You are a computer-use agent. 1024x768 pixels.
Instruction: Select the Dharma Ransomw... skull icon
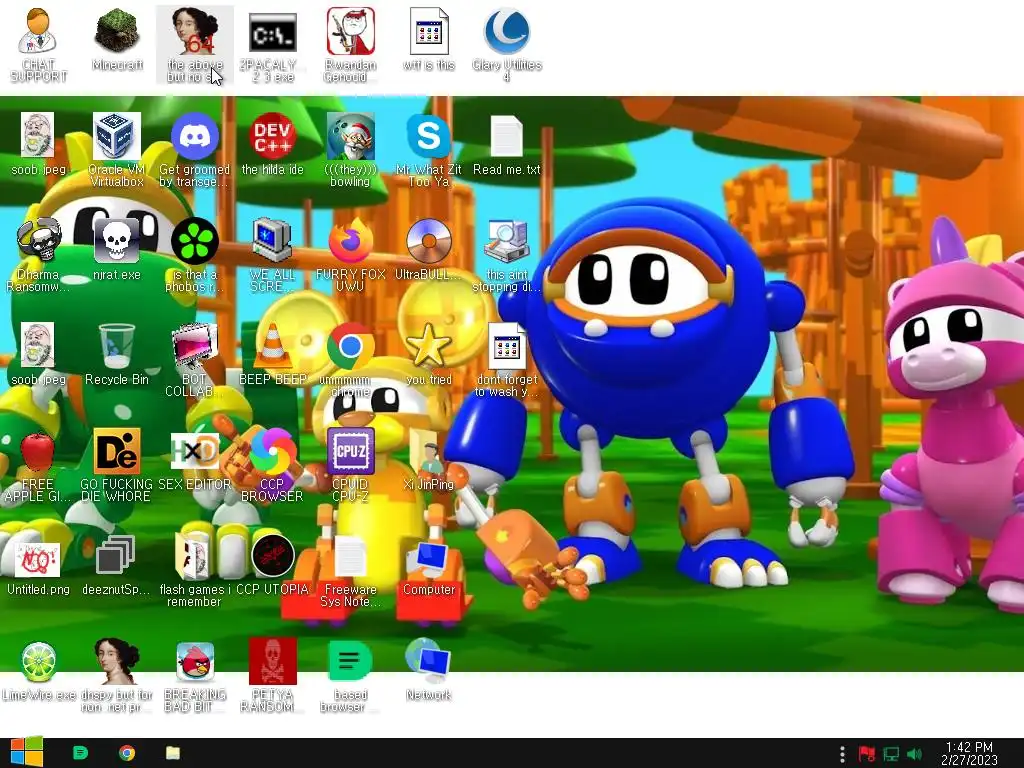38,241
